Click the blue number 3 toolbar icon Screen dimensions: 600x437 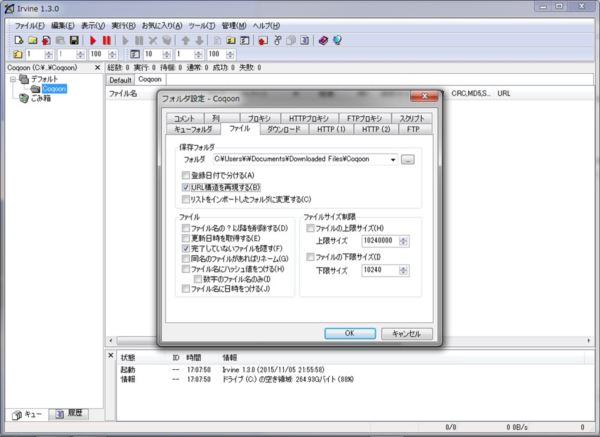(x=305, y=40)
